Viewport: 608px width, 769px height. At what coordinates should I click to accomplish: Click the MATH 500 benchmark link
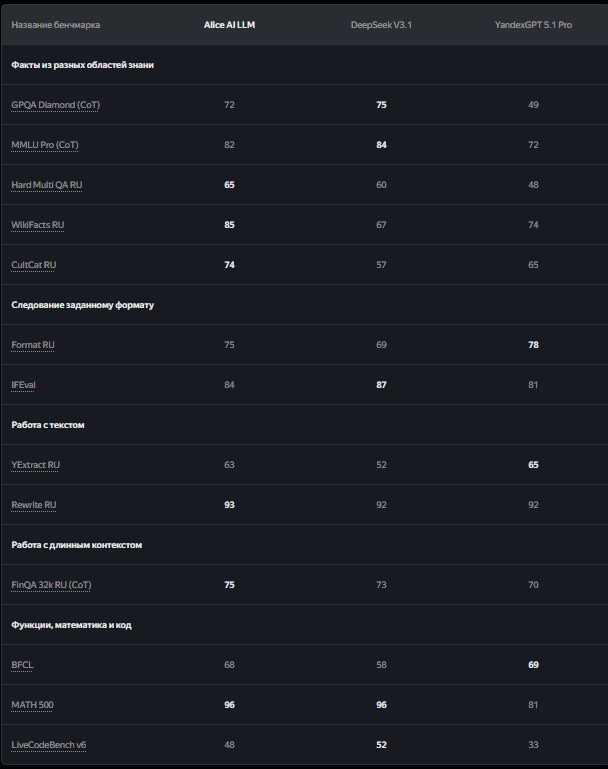32,705
